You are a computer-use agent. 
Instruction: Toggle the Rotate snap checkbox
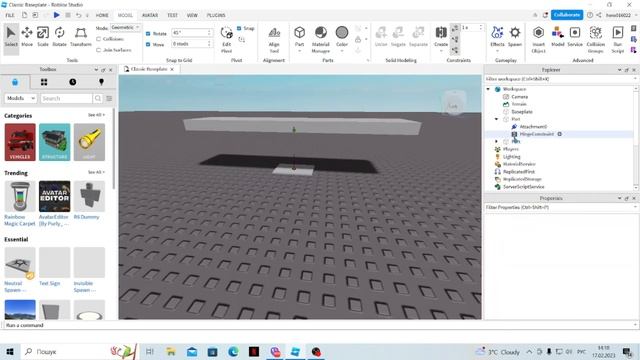(x=148, y=33)
